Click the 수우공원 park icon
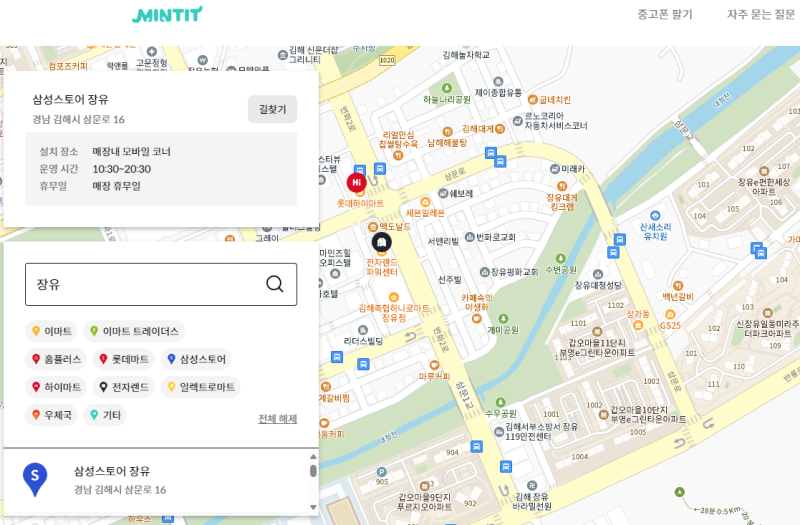Image resolution: width=800 pixels, height=525 pixels. pyautogui.click(x=501, y=403)
